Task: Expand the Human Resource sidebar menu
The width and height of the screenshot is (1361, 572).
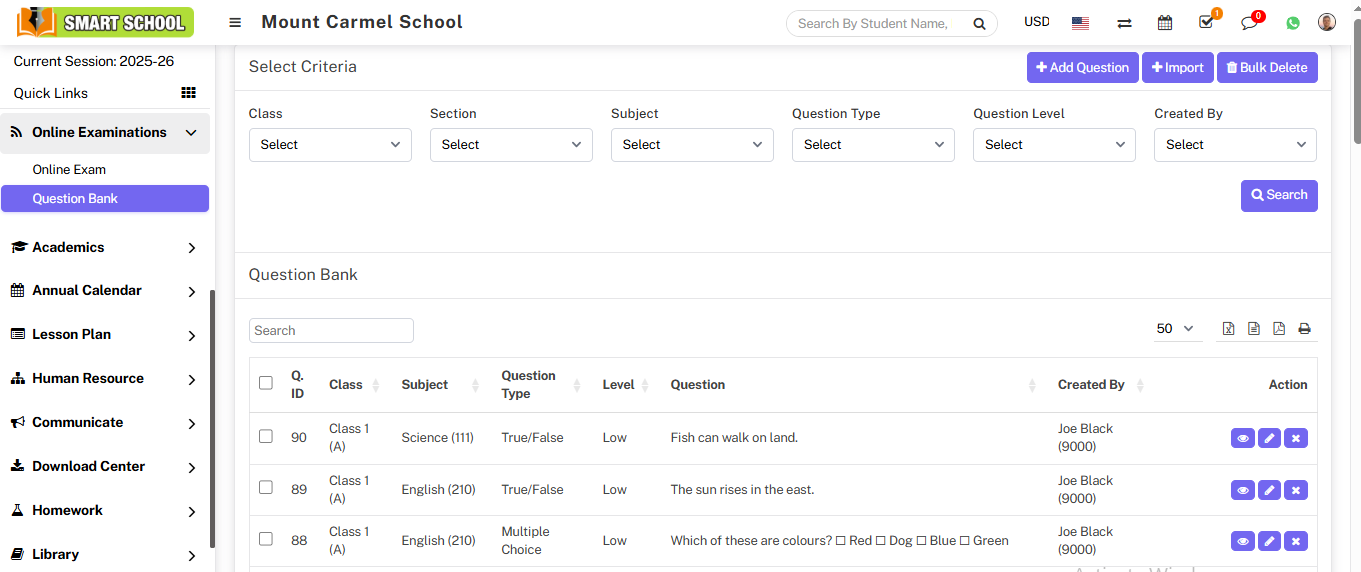Action: point(105,379)
